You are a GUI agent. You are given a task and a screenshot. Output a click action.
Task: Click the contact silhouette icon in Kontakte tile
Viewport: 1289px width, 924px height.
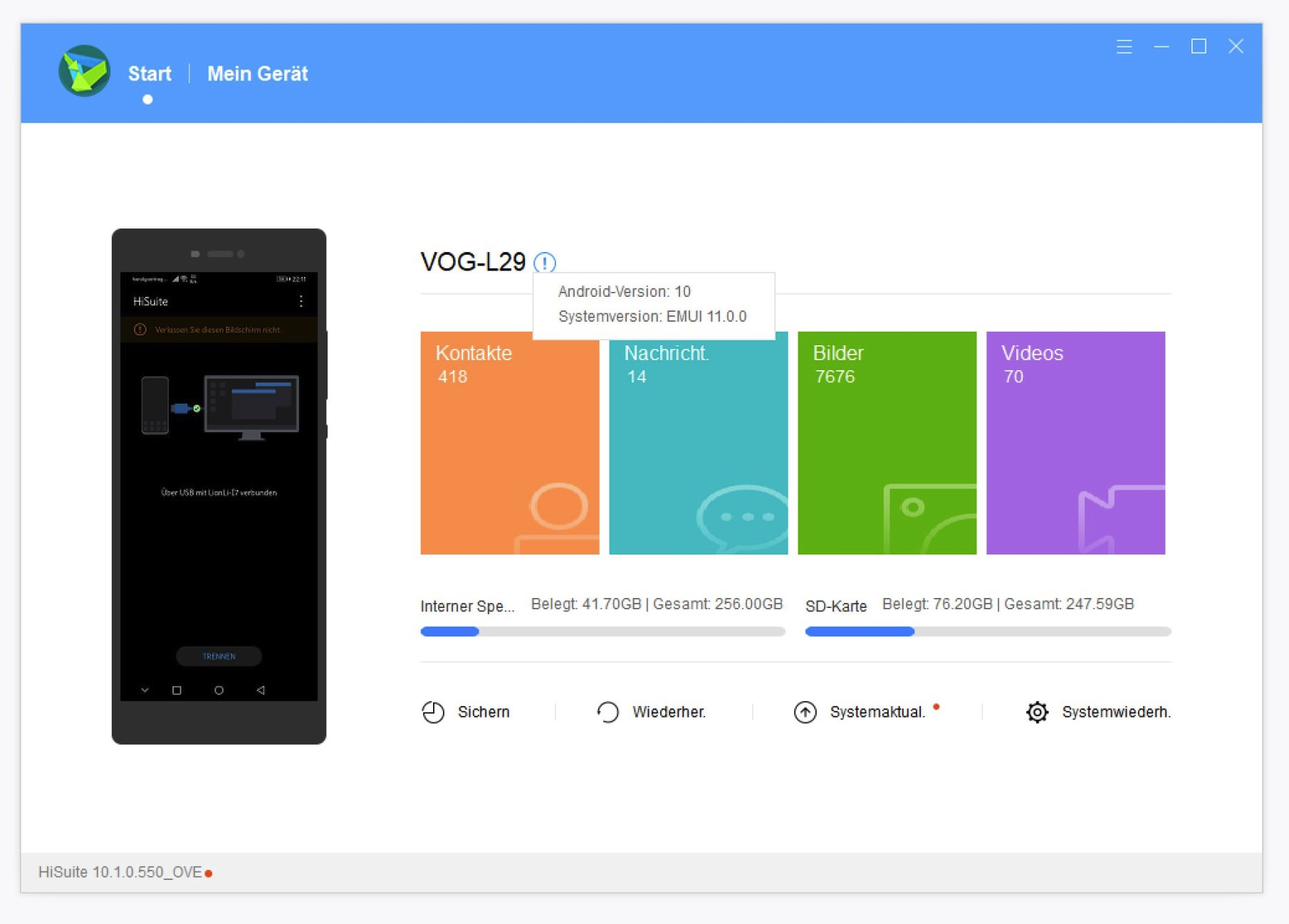[x=558, y=518]
